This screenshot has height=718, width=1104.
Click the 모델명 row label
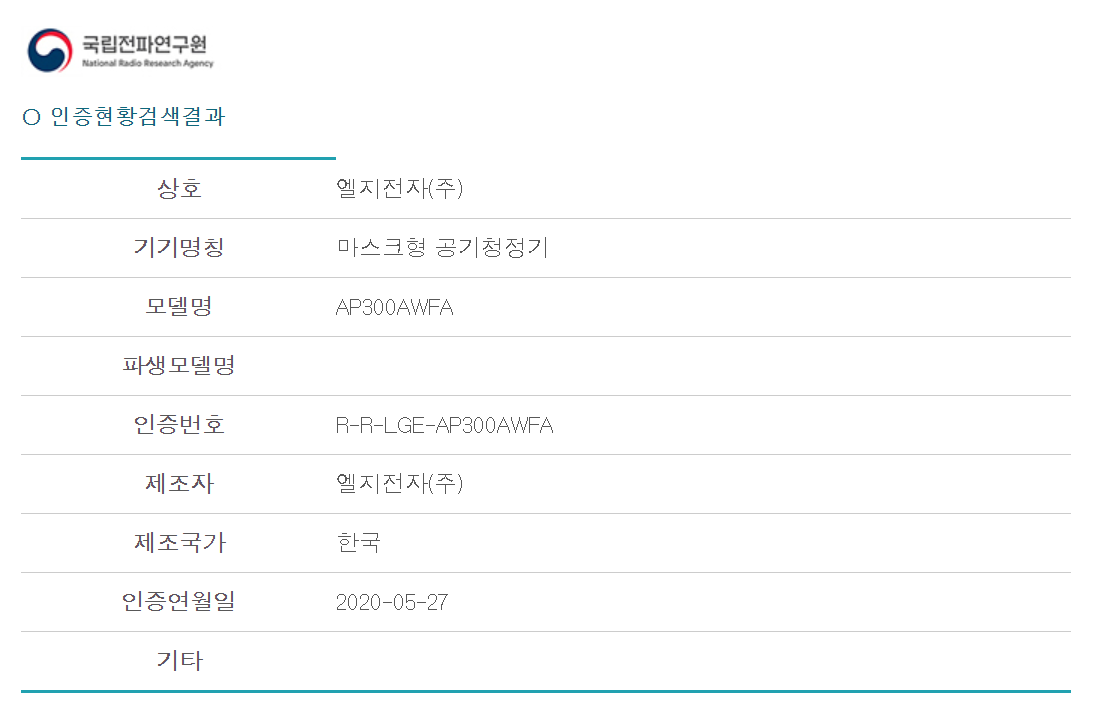point(179,307)
